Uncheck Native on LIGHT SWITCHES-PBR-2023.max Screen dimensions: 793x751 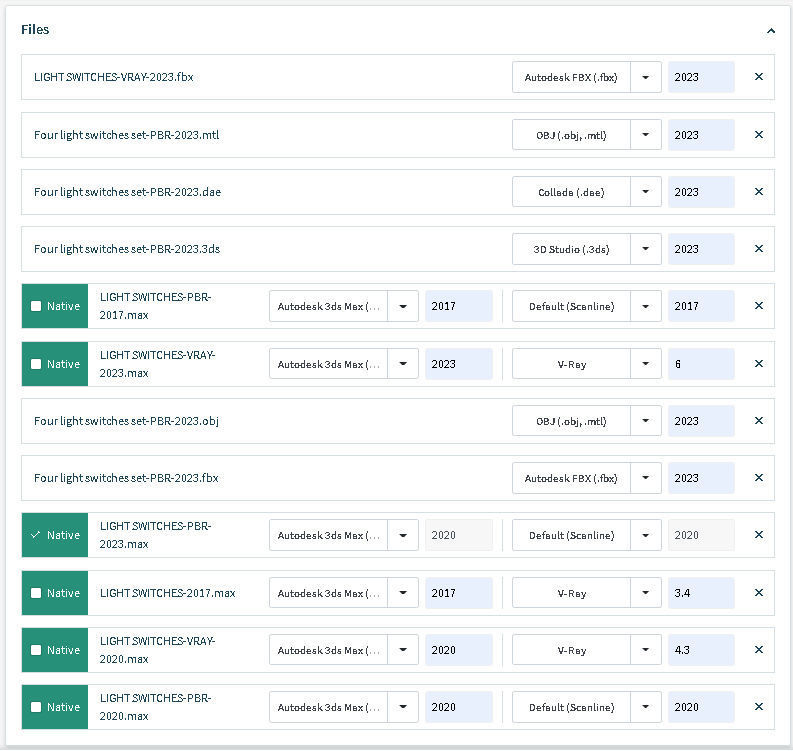tap(36, 535)
